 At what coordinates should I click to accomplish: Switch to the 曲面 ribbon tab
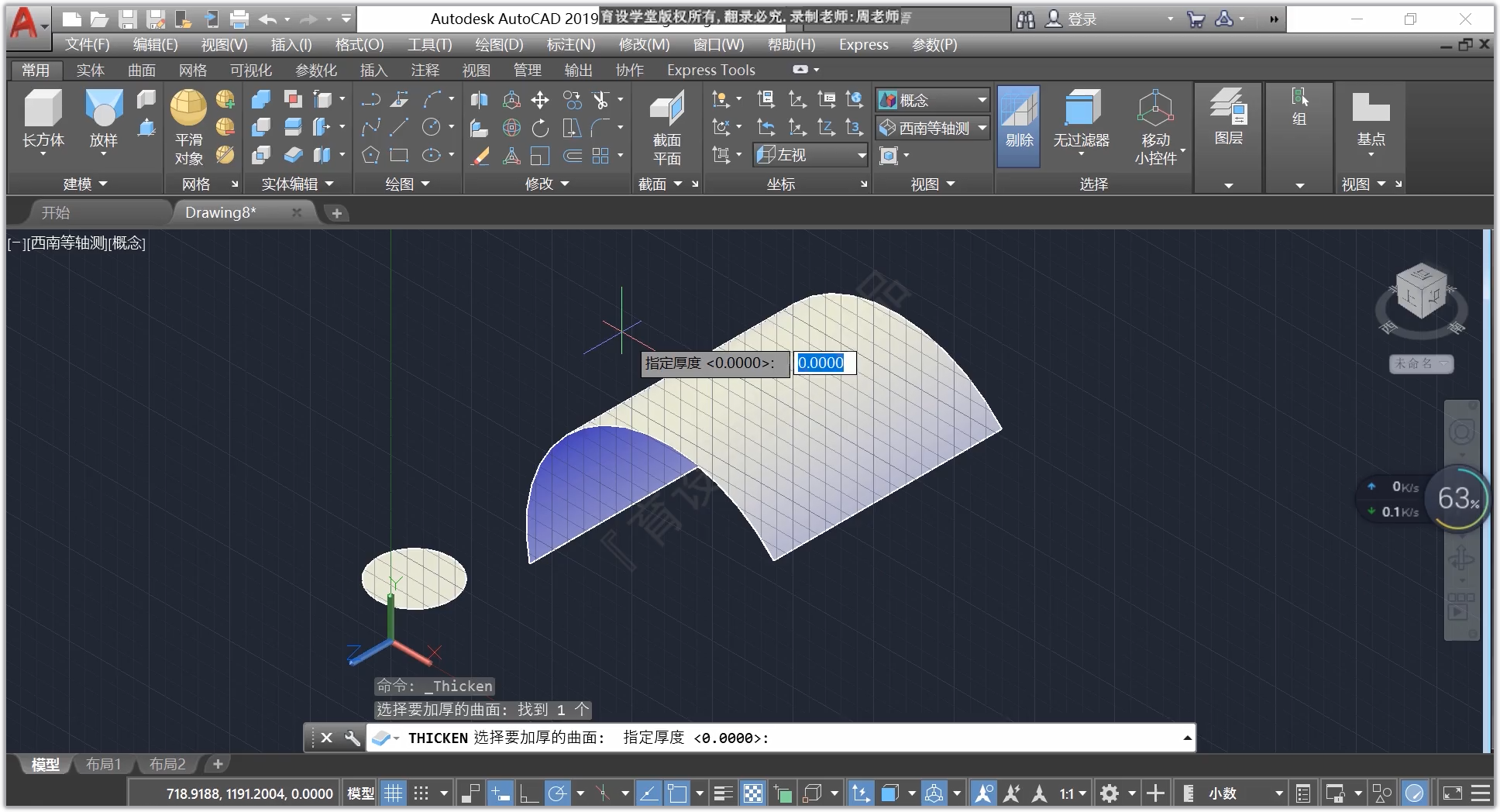(142, 71)
